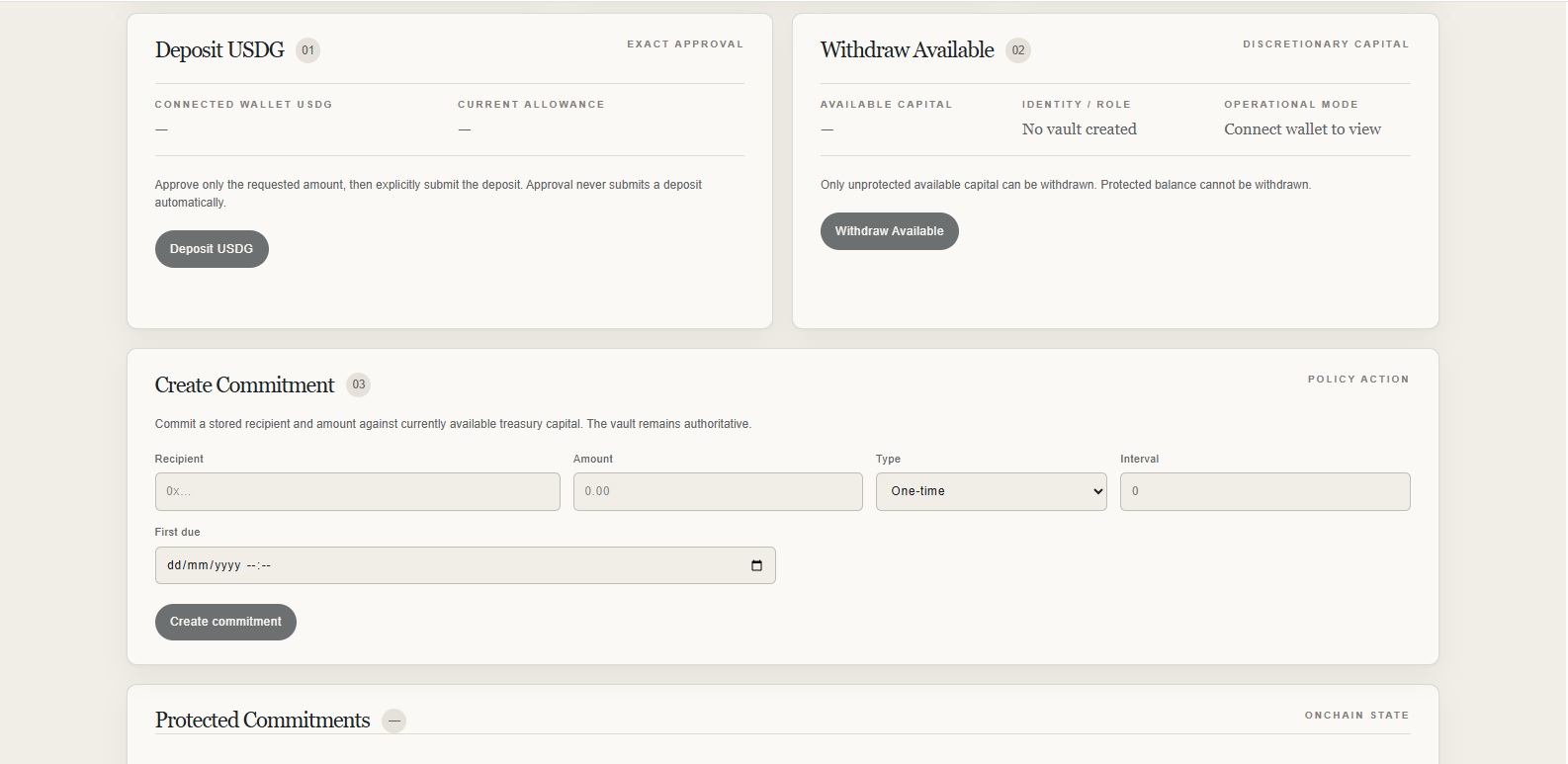Click the 'Only unprotected available capital' note
Screen dimensions: 1568x764
click(1066, 185)
